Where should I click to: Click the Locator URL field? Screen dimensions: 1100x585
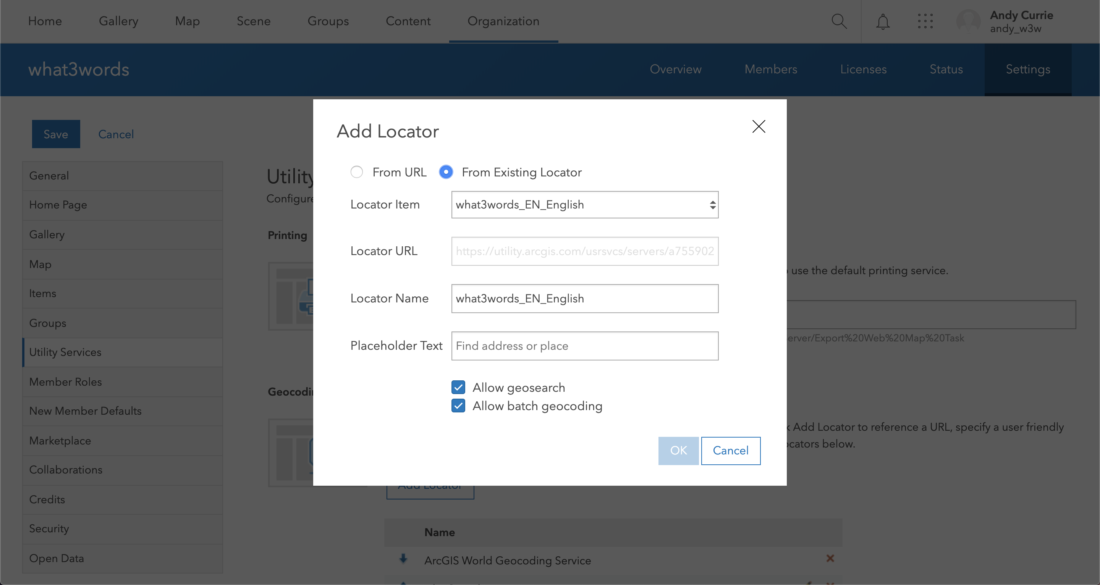[x=585, y=251]
